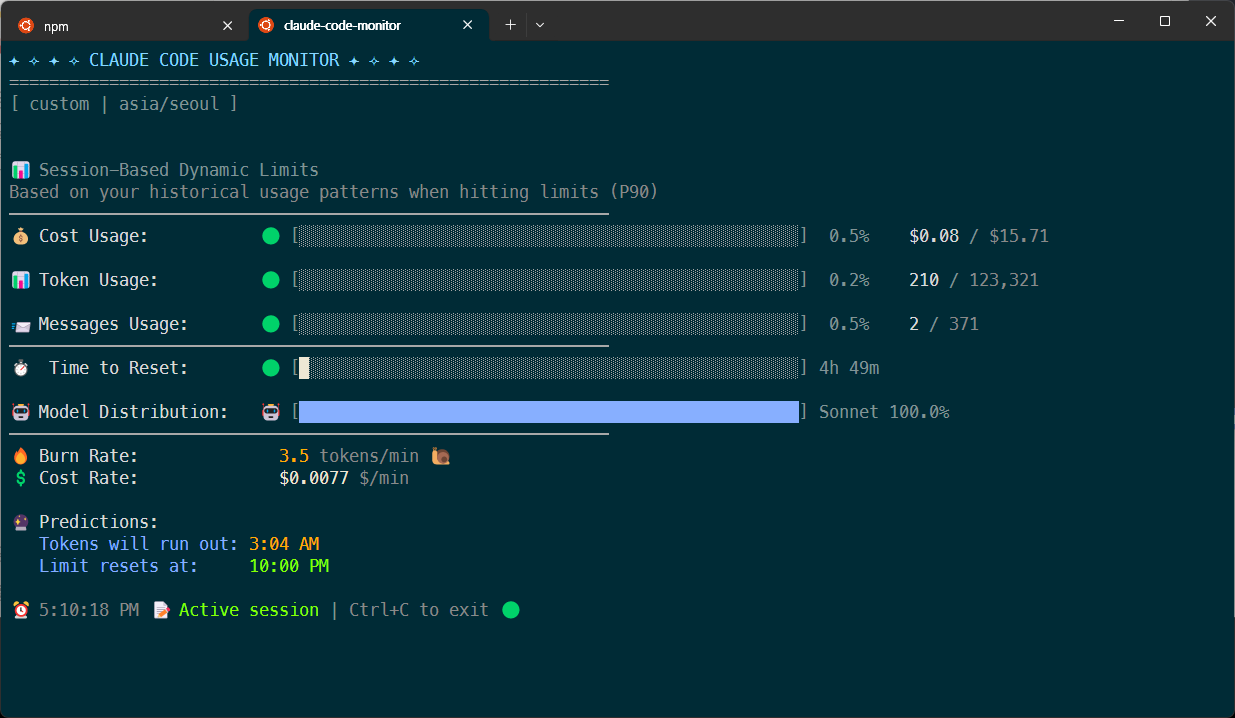Click the '[ custom | asia/seoul ]' line
The height and width of the screenshot is (718, 1235).
click(124, 104)
